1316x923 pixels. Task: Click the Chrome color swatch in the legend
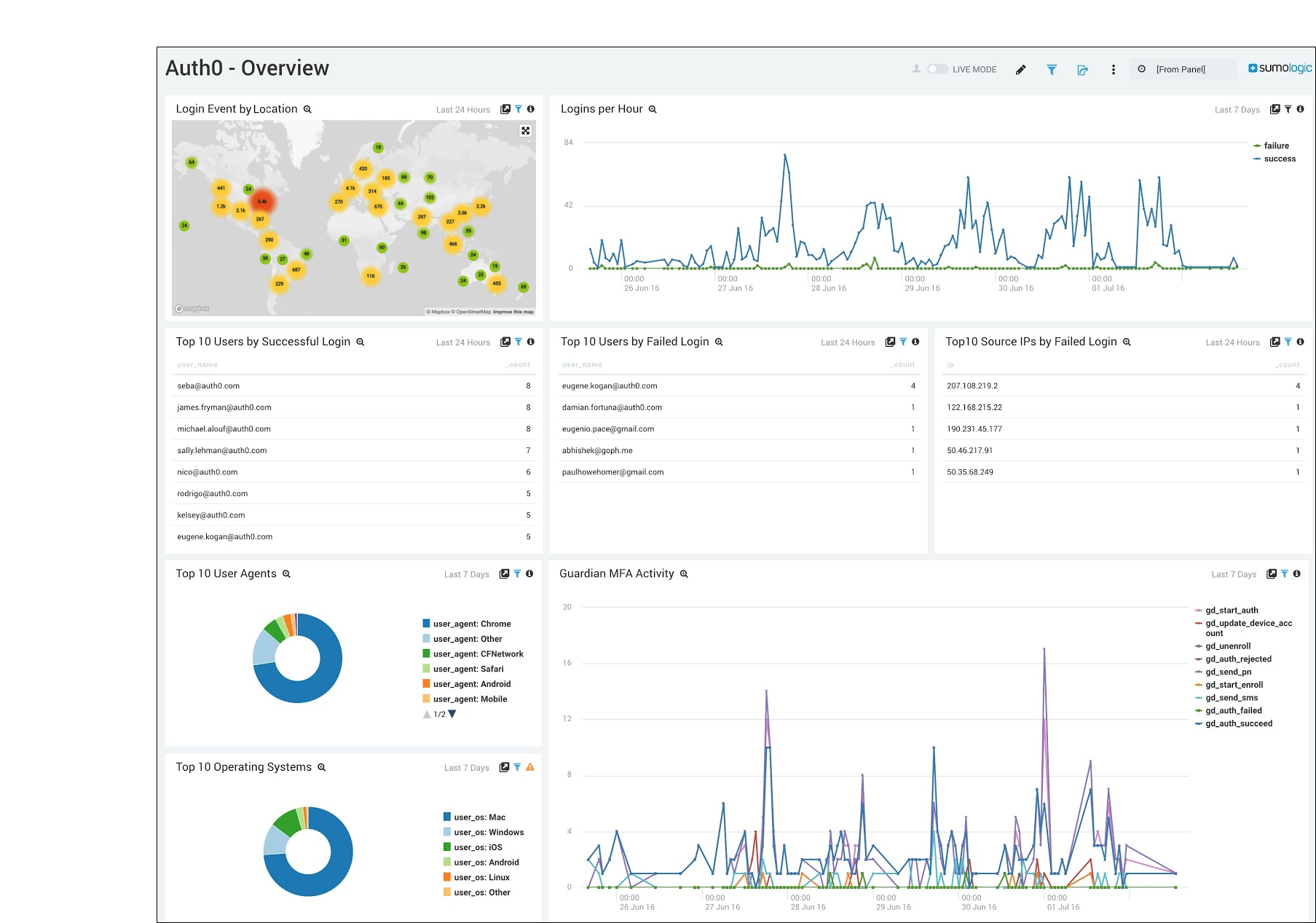tap(425, 624)
